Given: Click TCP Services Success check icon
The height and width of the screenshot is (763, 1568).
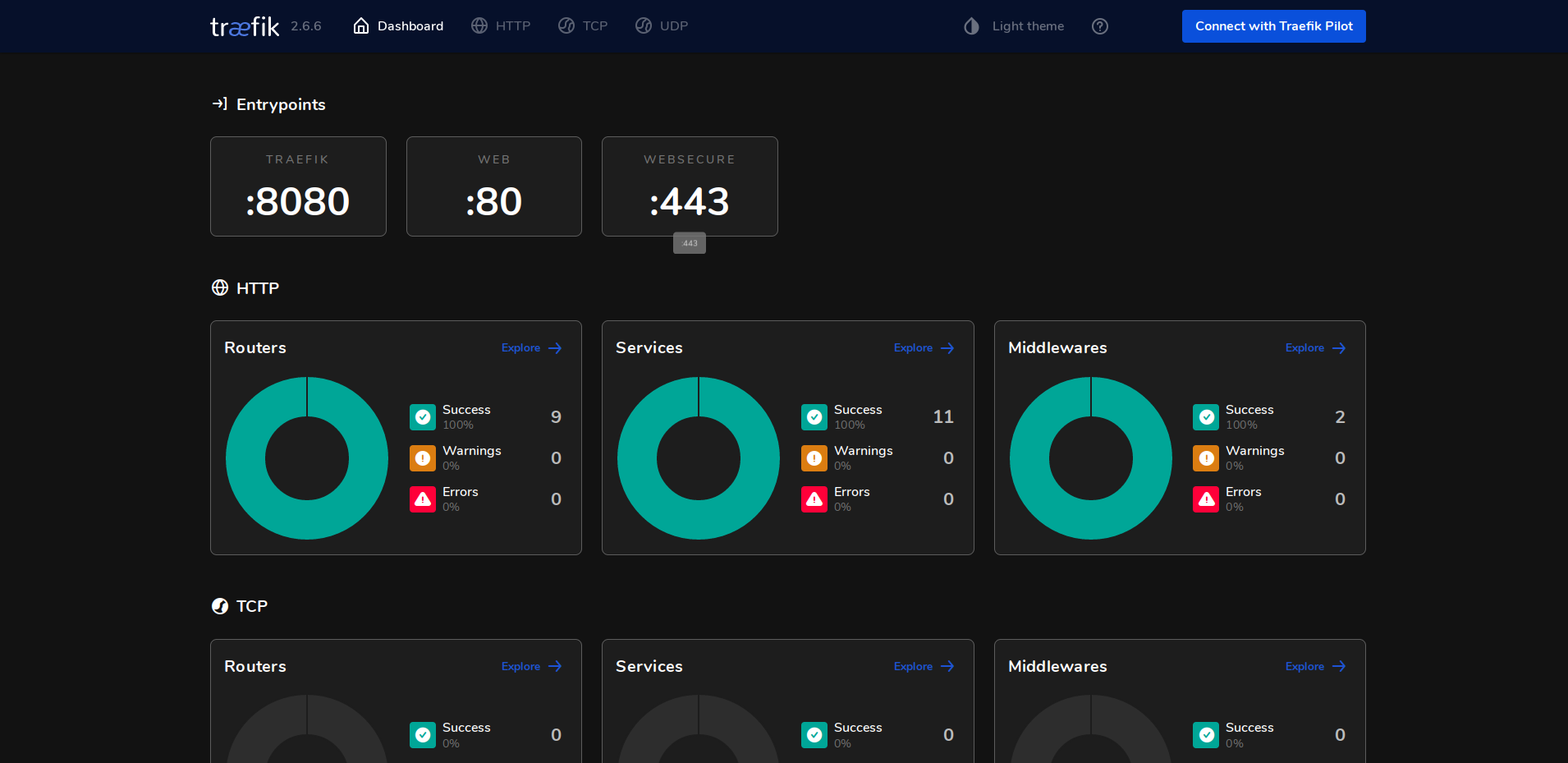Looking at the screenshot, I should click(814, 735).
